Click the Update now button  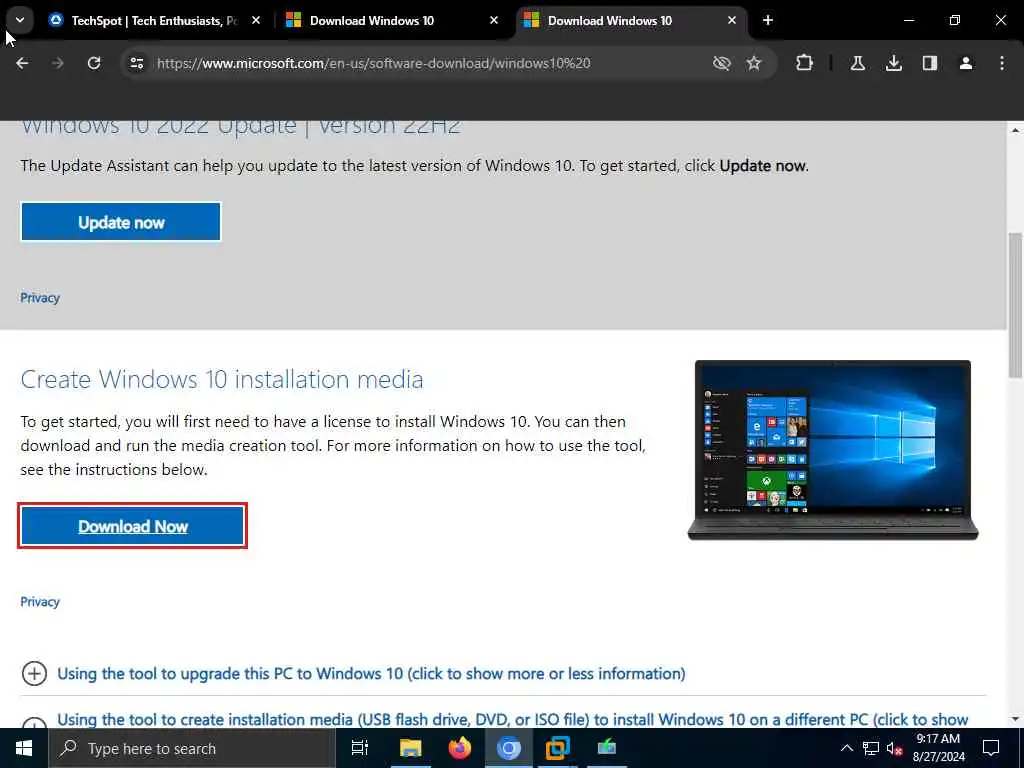point(121,222)
